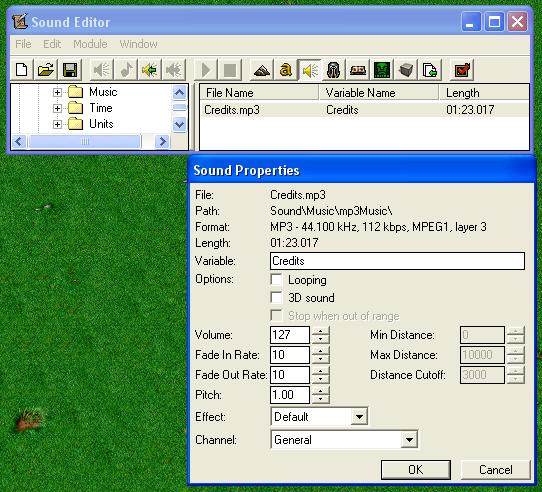Viewport: 542px width, 492px height.
Task: Open a file with the folder icon
Action: point(46,70)
